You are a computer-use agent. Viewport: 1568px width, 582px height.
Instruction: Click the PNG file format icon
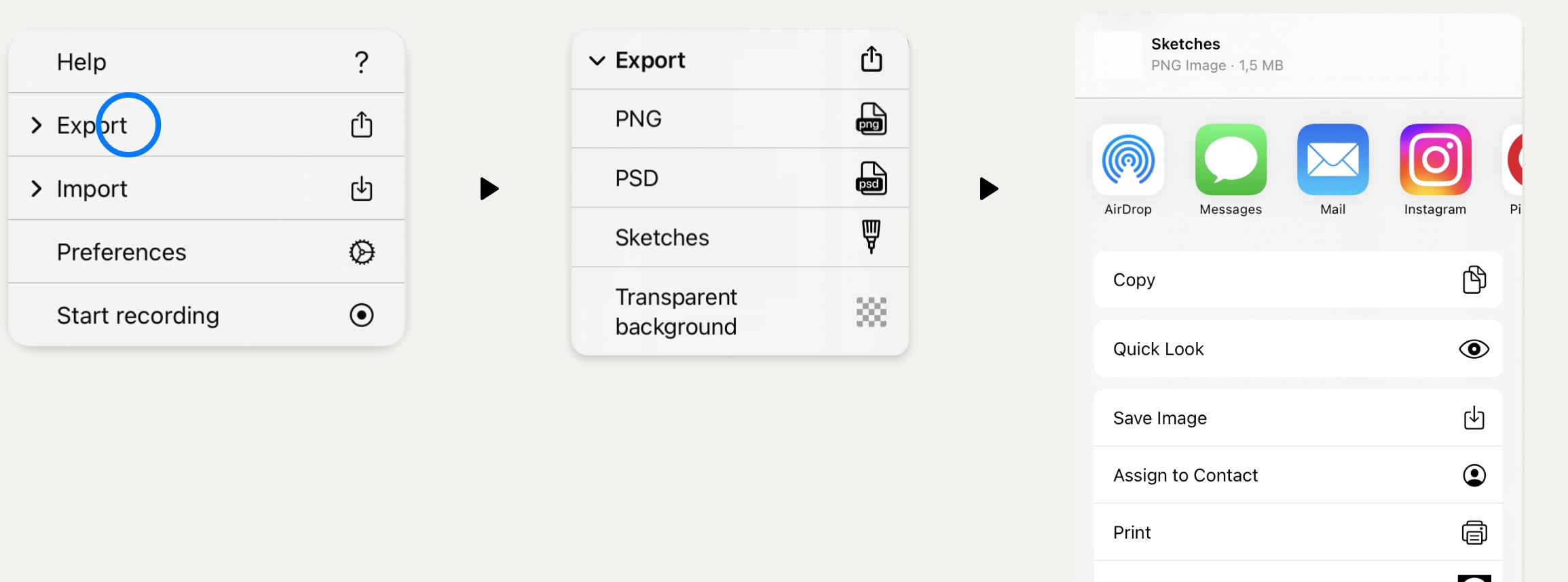tap(871, 119)
